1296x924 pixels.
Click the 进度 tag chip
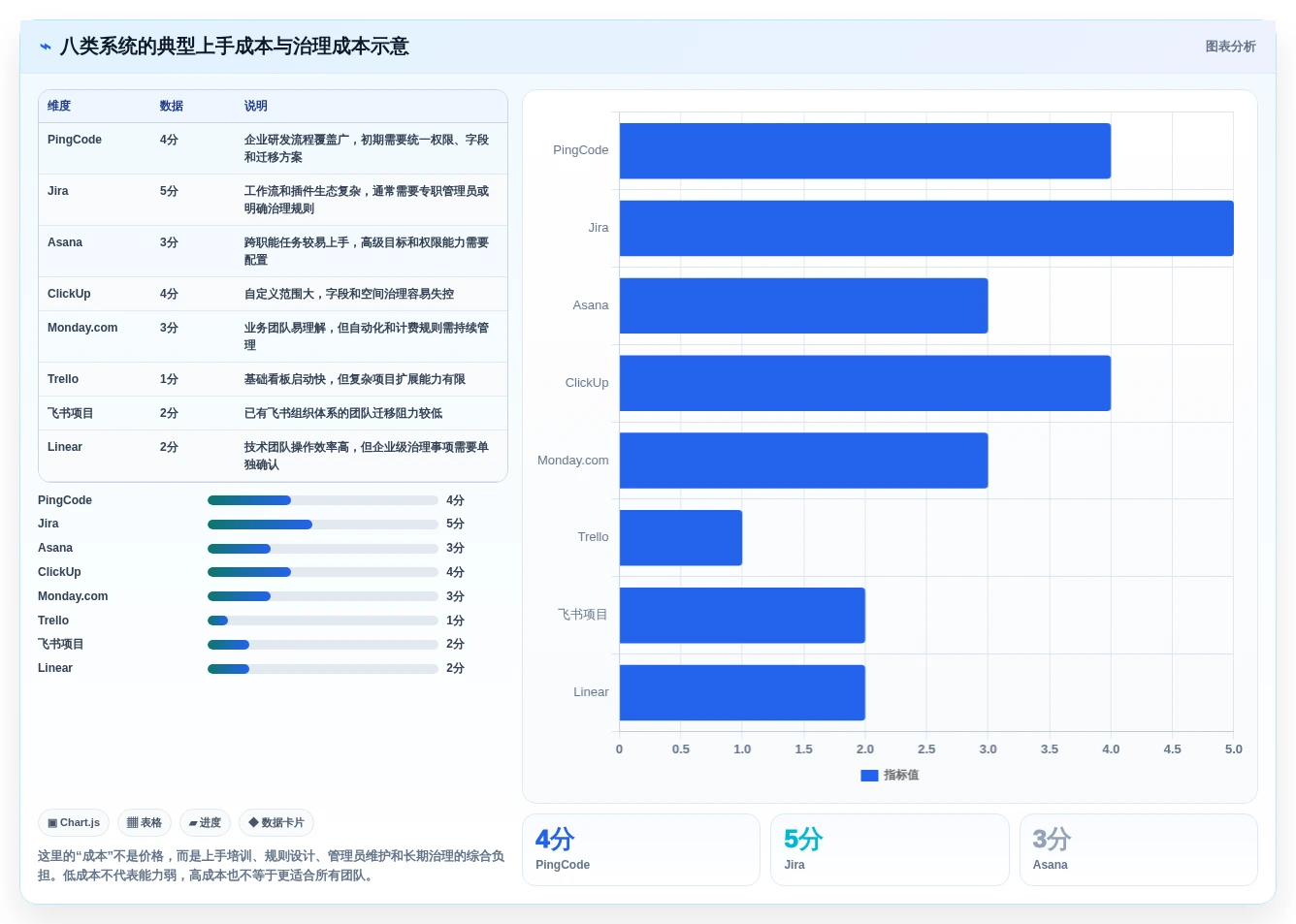pyautogui.click(x=205, y=823)
